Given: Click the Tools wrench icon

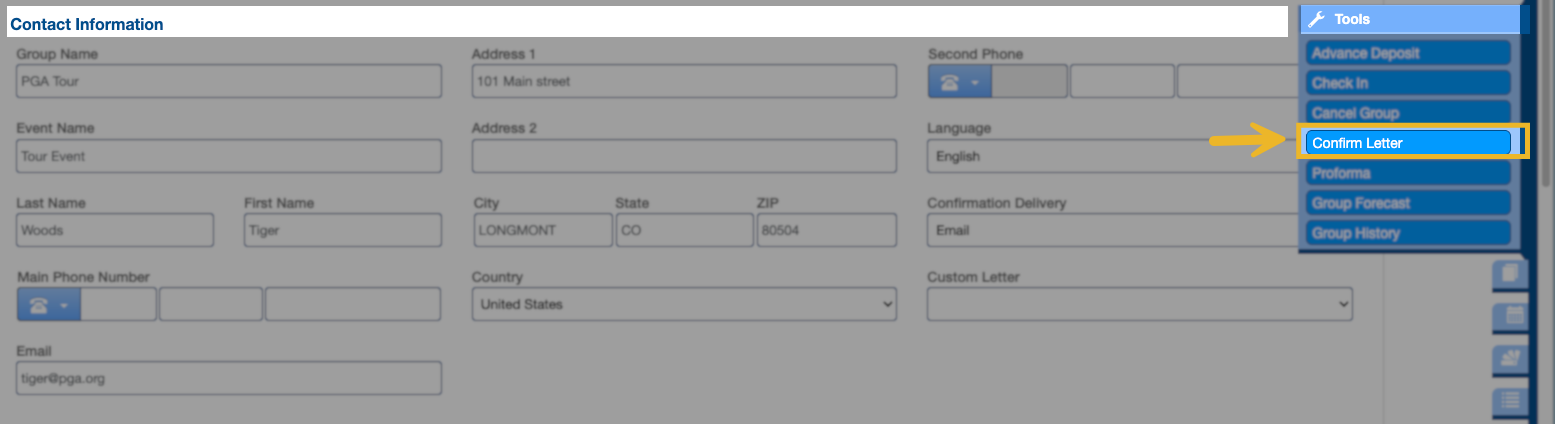Looking at the screenshot, I should point(1316,19).
